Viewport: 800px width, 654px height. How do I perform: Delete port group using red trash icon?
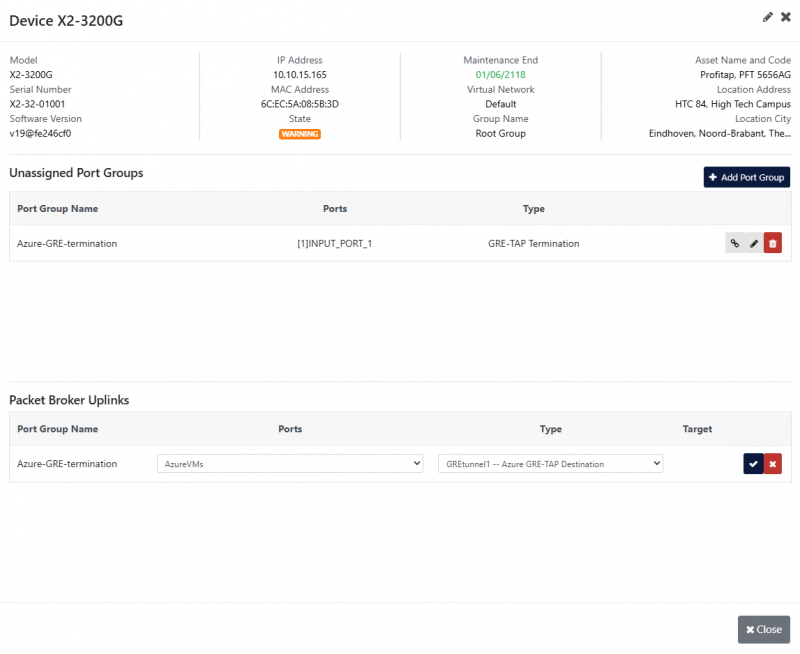[x=773, y=243]
